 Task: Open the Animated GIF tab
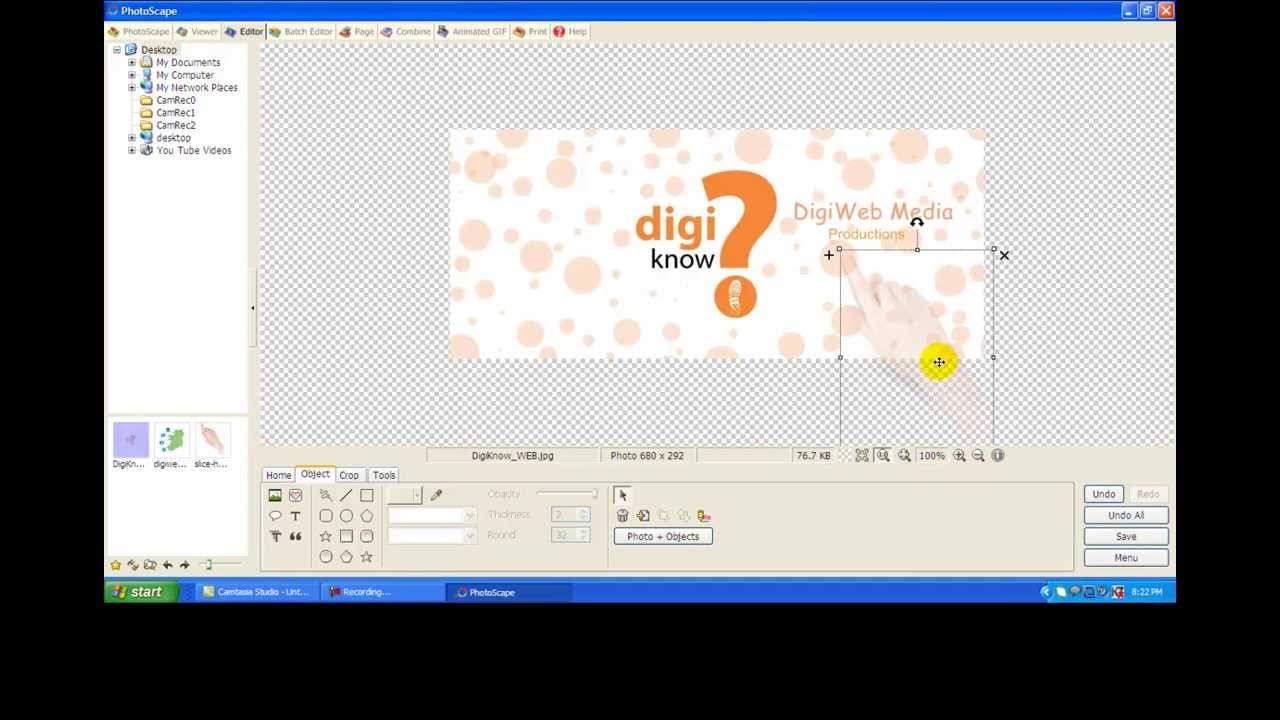click(472, 31)
